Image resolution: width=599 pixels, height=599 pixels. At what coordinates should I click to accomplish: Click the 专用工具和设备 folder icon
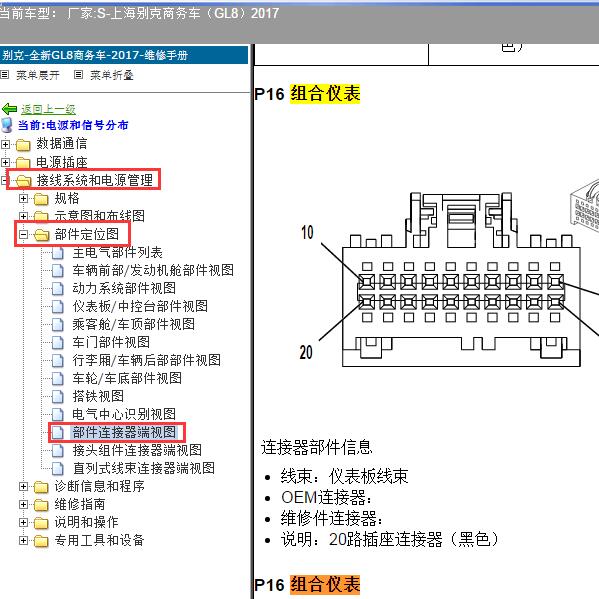click(41, 541)
